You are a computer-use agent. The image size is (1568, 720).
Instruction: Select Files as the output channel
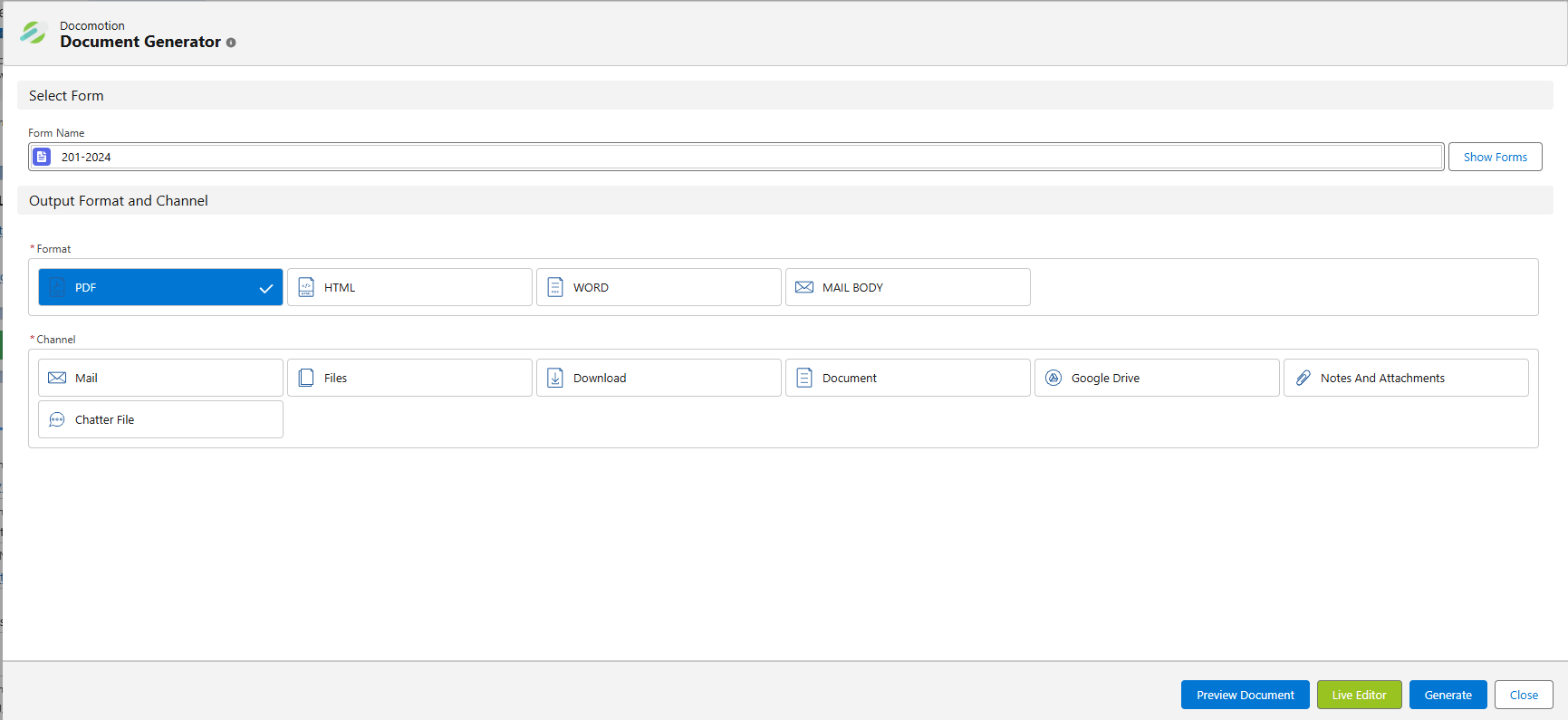click(409, 378)
